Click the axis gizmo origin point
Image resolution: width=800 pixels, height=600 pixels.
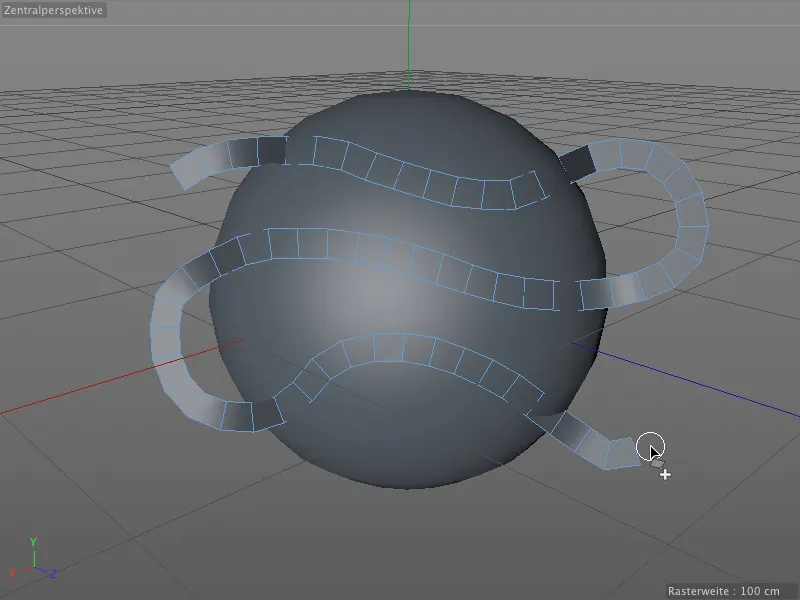click(35, 567)
